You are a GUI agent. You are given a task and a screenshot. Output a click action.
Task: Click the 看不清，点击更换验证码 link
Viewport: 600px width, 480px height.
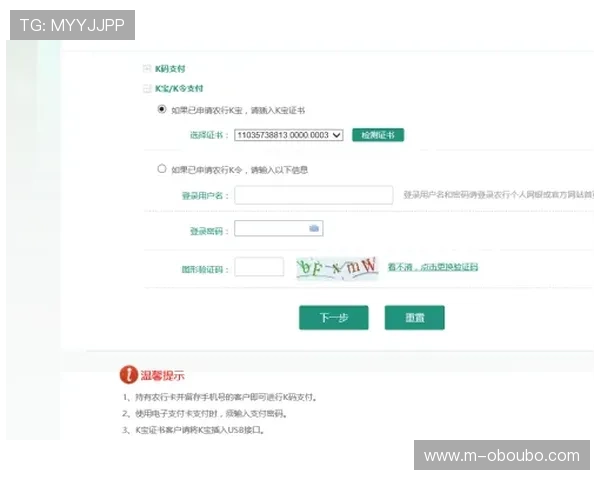[433, 267]
